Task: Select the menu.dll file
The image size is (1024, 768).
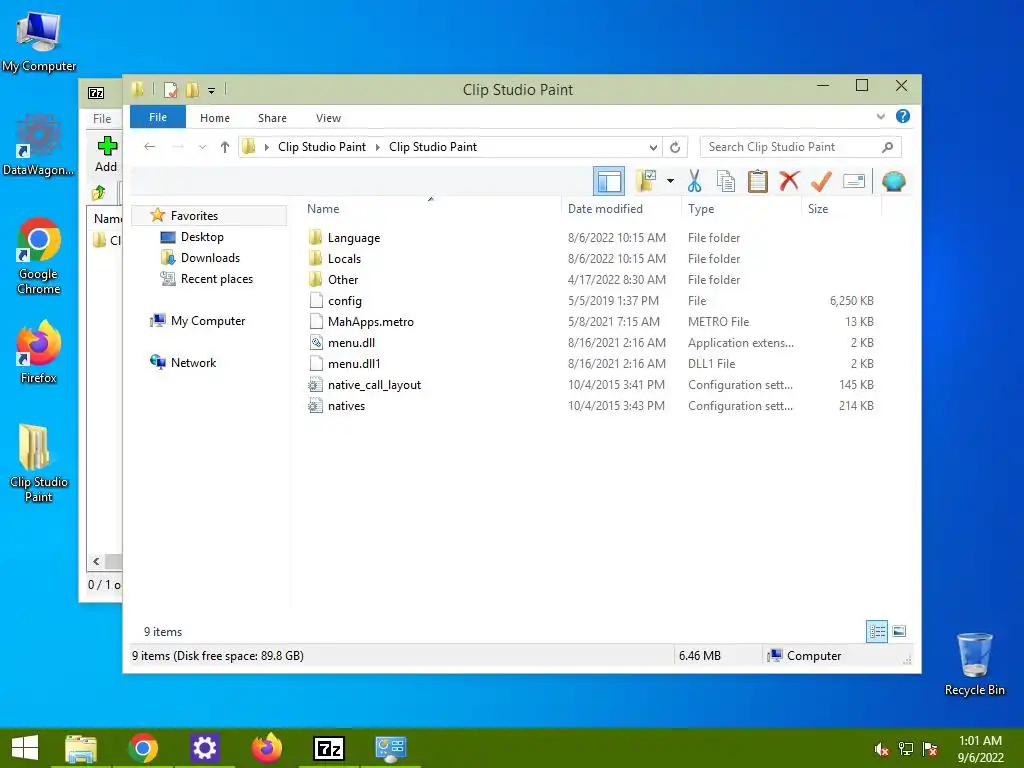Action: coord(351,342)
